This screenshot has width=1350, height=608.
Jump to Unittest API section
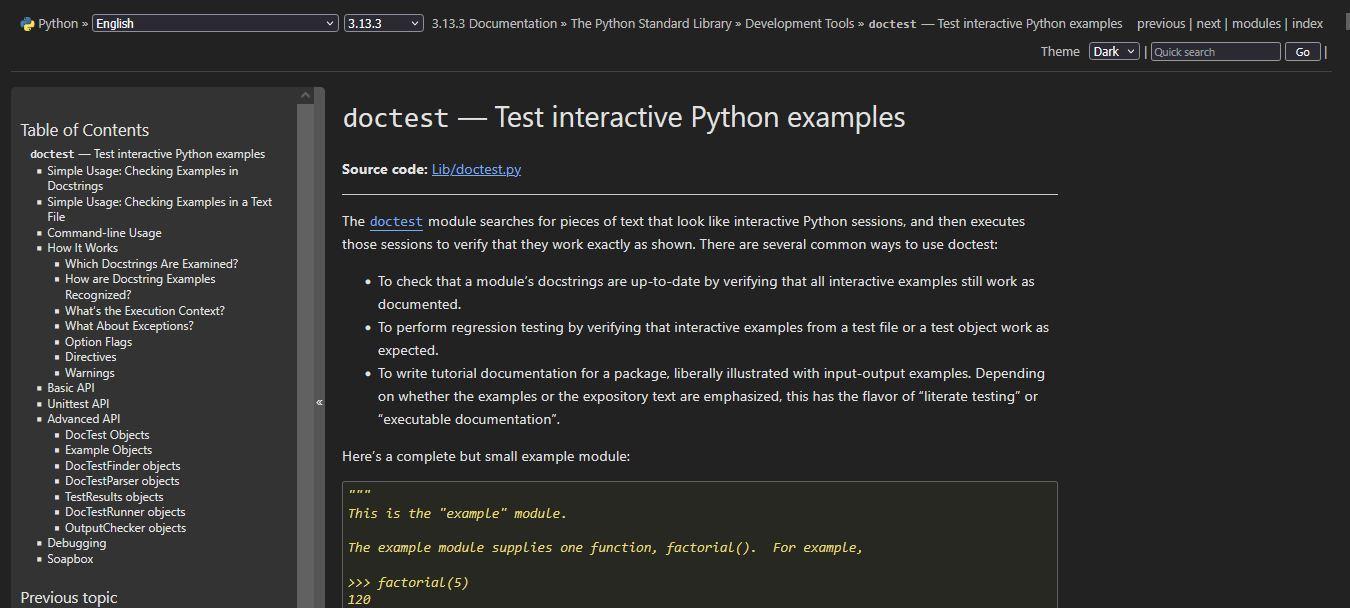[78, 404]
